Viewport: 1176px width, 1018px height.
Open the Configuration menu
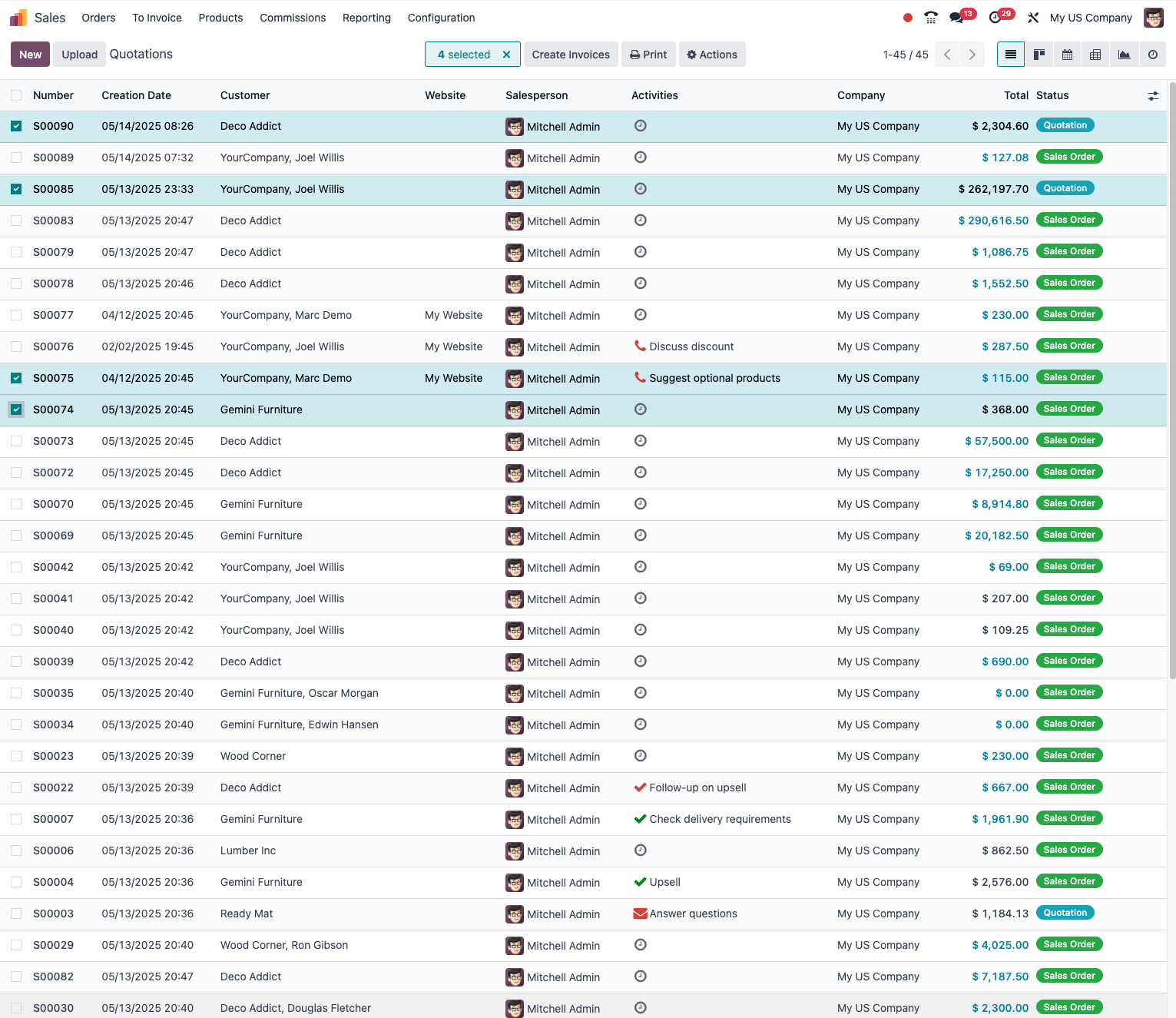click(441, 18)
